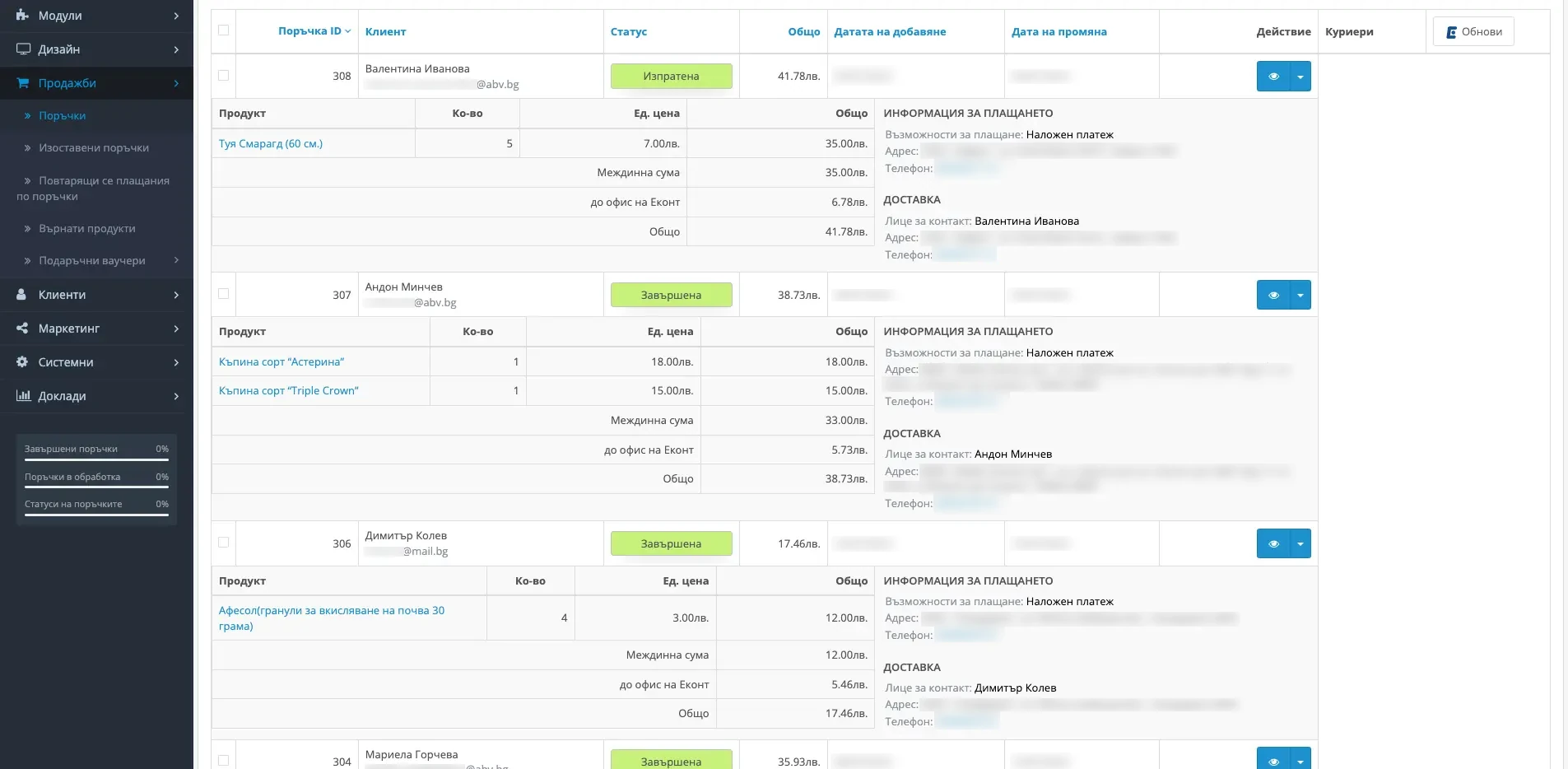Click the Маркетинг share icon
1568x769 pixels.
pyautogui.click(x=22, y=328)
